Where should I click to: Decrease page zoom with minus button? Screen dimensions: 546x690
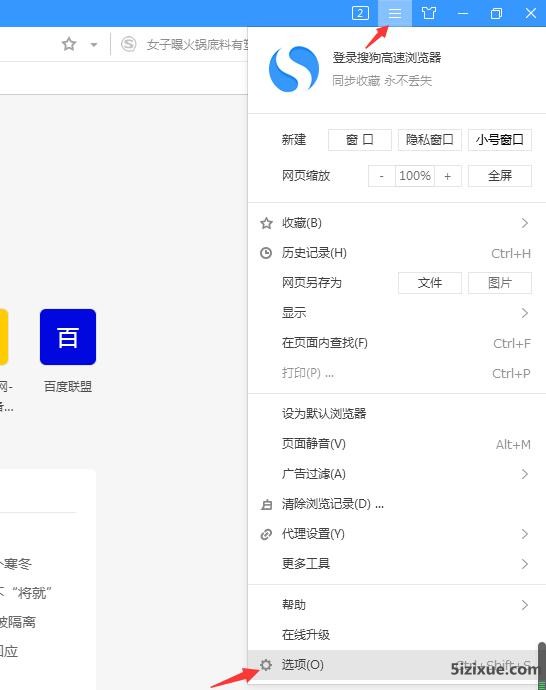pyautogui.click(x=381, y=176)
